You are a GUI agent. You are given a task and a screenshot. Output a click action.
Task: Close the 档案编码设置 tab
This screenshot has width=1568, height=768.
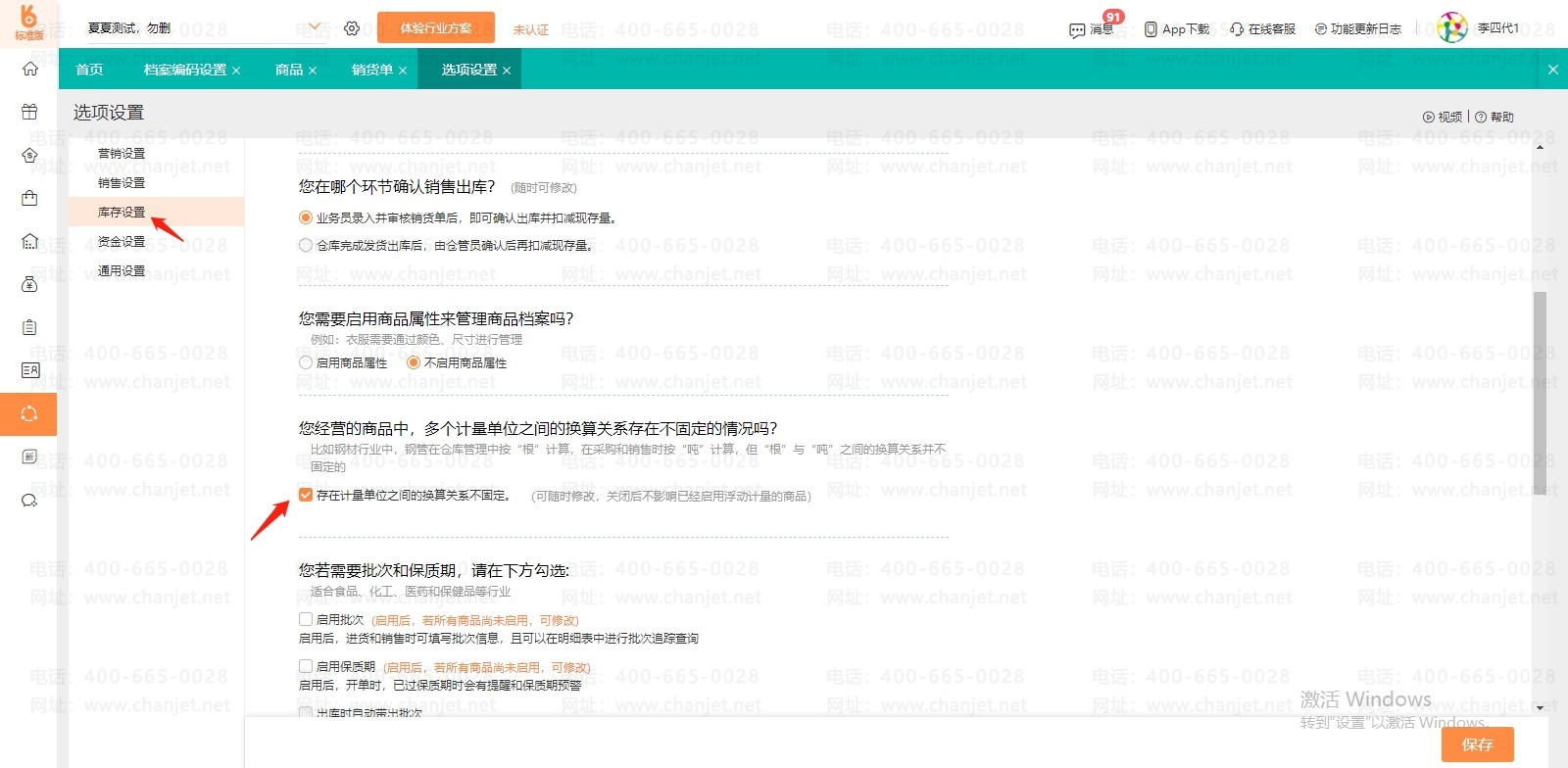point(236,71)
